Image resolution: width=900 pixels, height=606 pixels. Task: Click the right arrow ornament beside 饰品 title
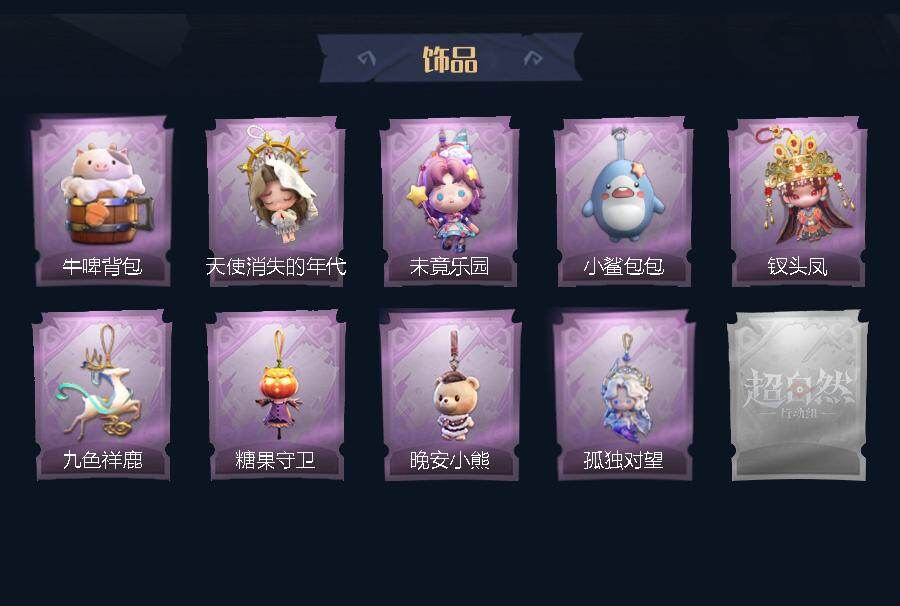533,58
